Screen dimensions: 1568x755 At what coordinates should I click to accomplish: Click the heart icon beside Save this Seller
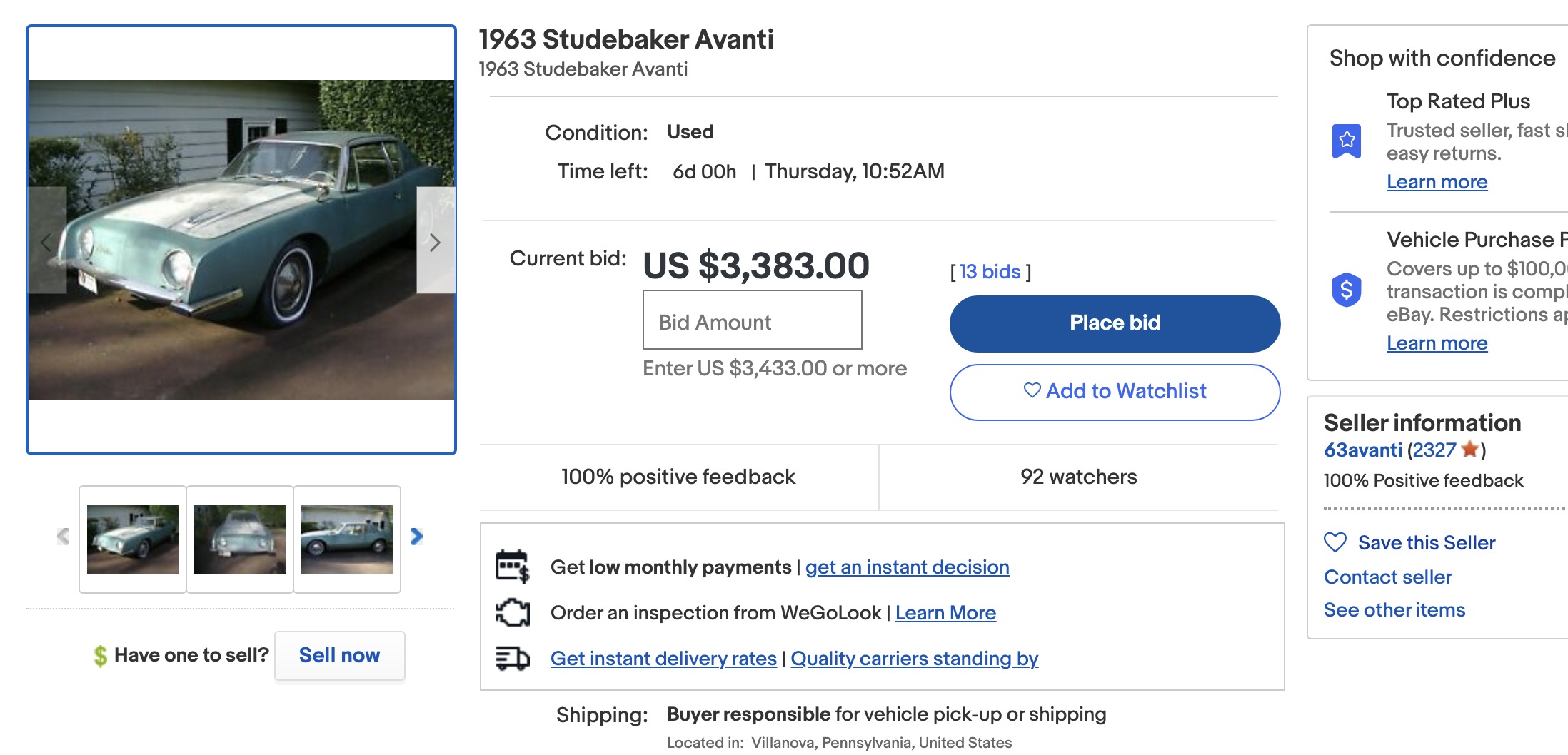pos(1335,542)
